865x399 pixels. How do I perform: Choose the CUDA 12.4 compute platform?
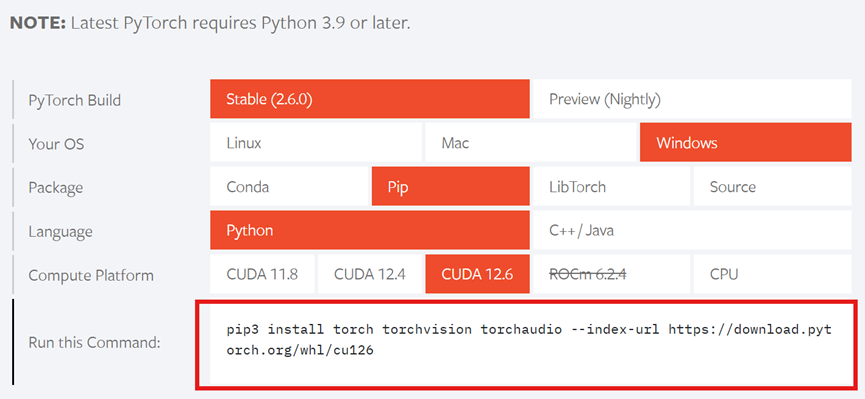370,274
